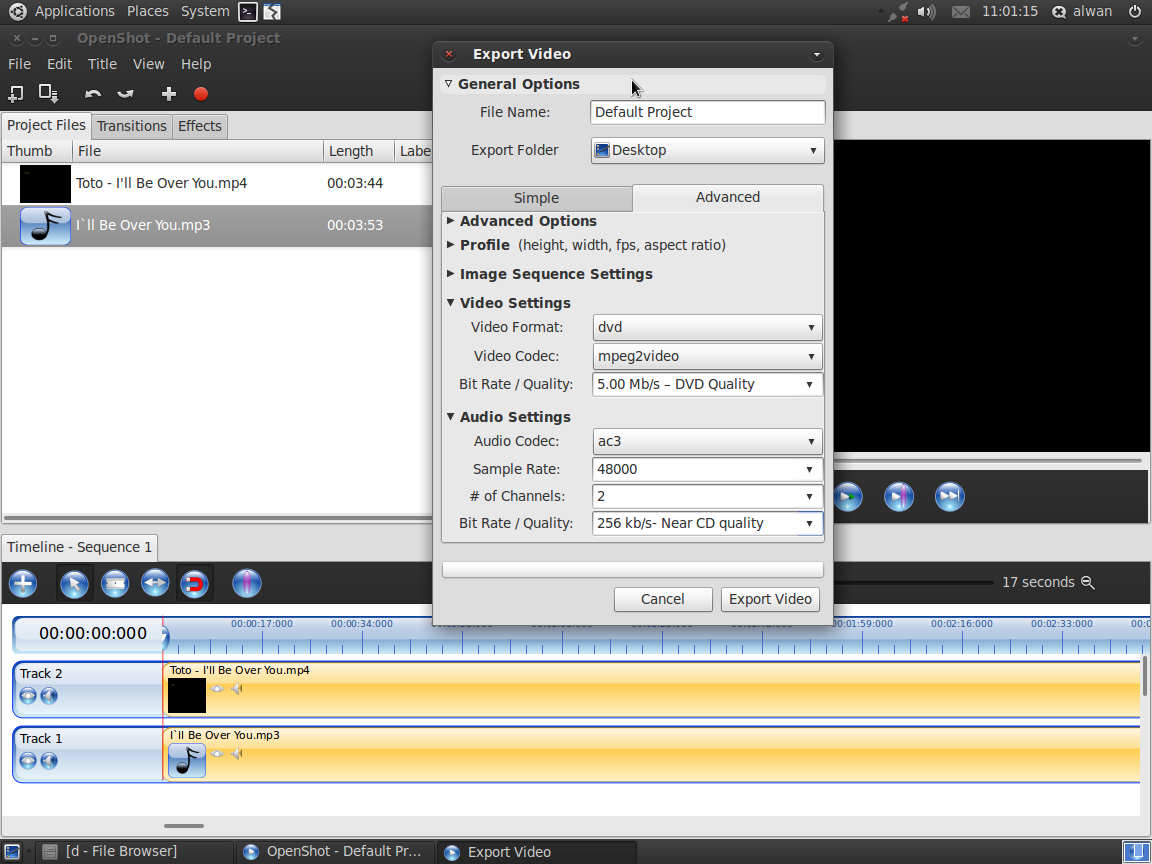This screenshot has width=1152, height=864.
Task: Open the Transitions tab
Action: click(131, 126)
